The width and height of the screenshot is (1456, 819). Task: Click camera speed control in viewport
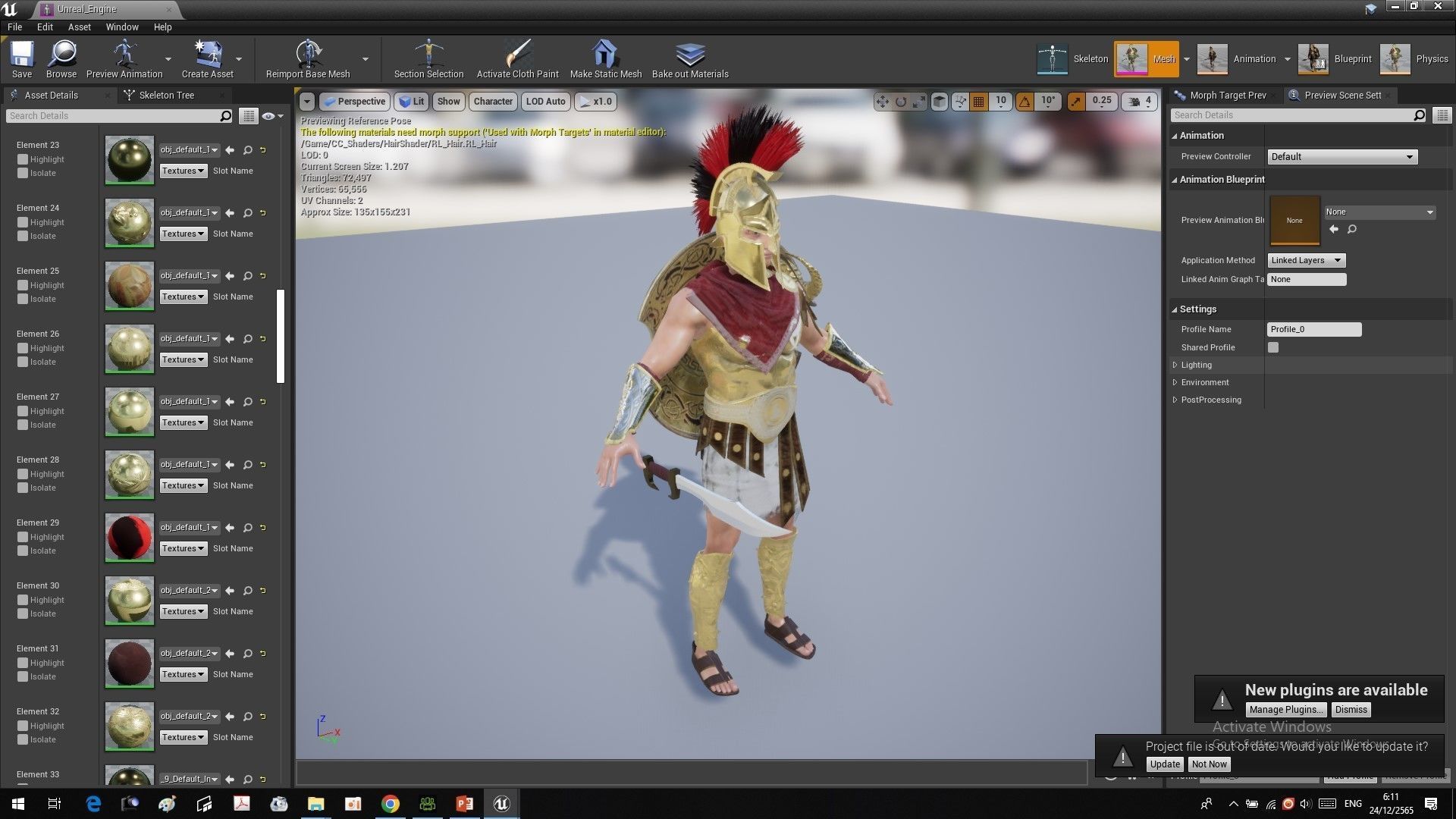[x=1140, y=102]
